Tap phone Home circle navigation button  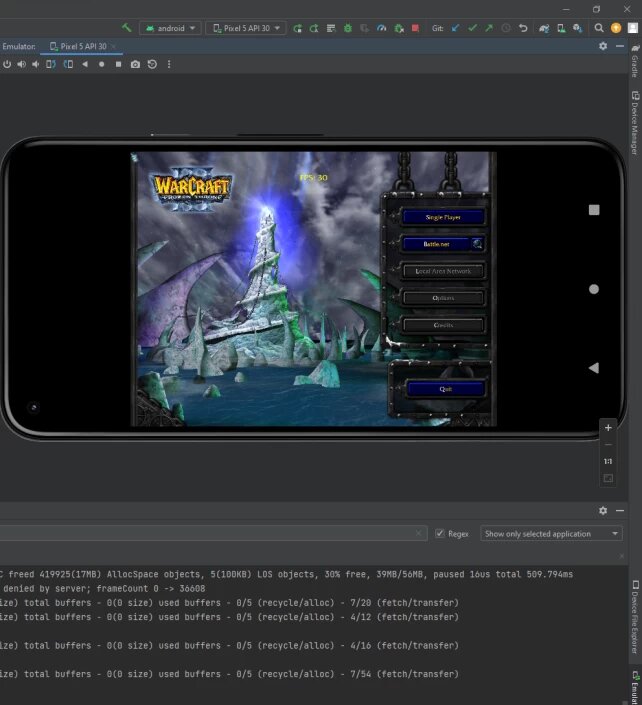[x=594, y=289]
